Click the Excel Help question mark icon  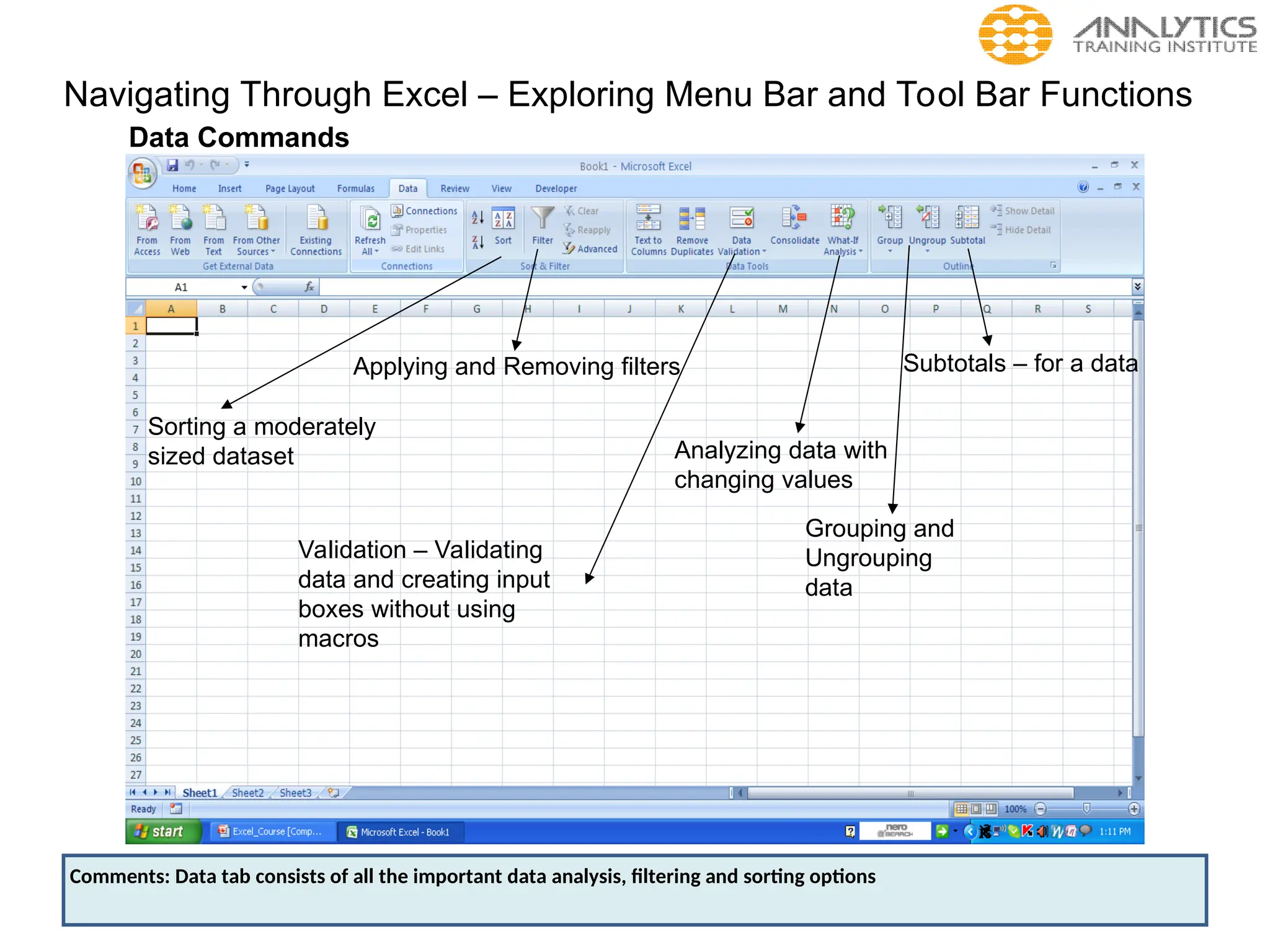[x=1083, y=187]
